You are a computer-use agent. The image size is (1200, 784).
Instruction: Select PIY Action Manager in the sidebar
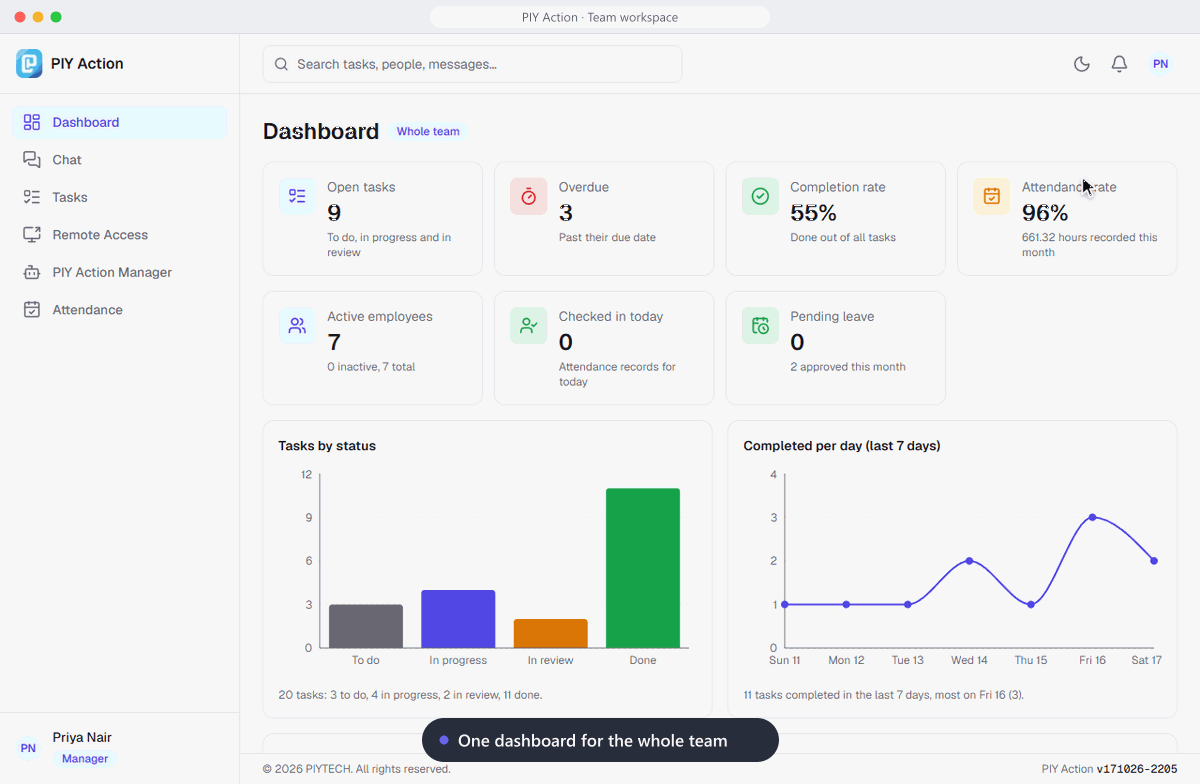119,272
